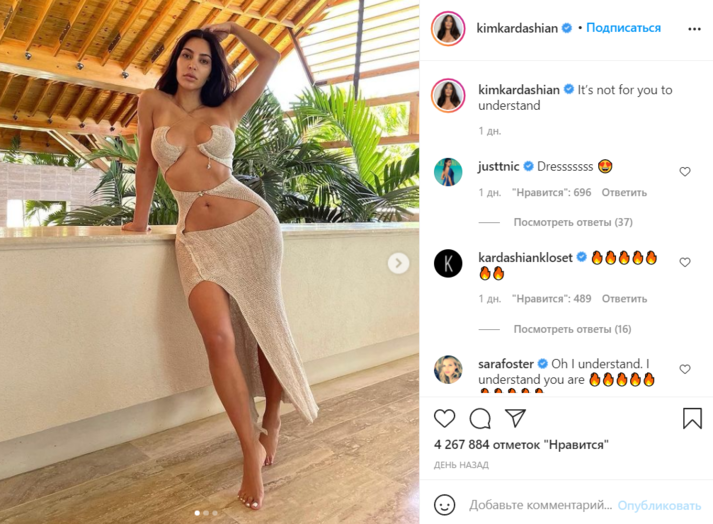
Task: Like justtnic's comment heart
Action: [685, 171]
